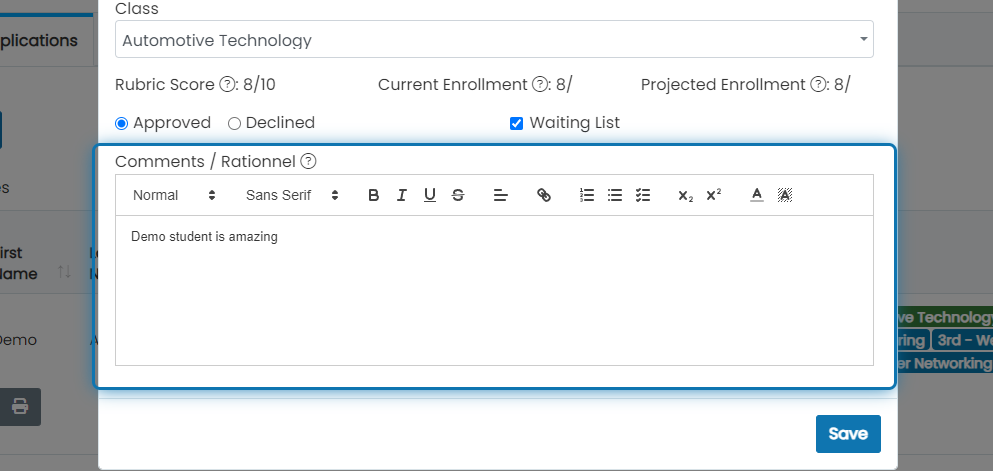The image size is (993, 471).
Task: Open the text color picker
Action: pyautogui.click(x=757, y=196)
